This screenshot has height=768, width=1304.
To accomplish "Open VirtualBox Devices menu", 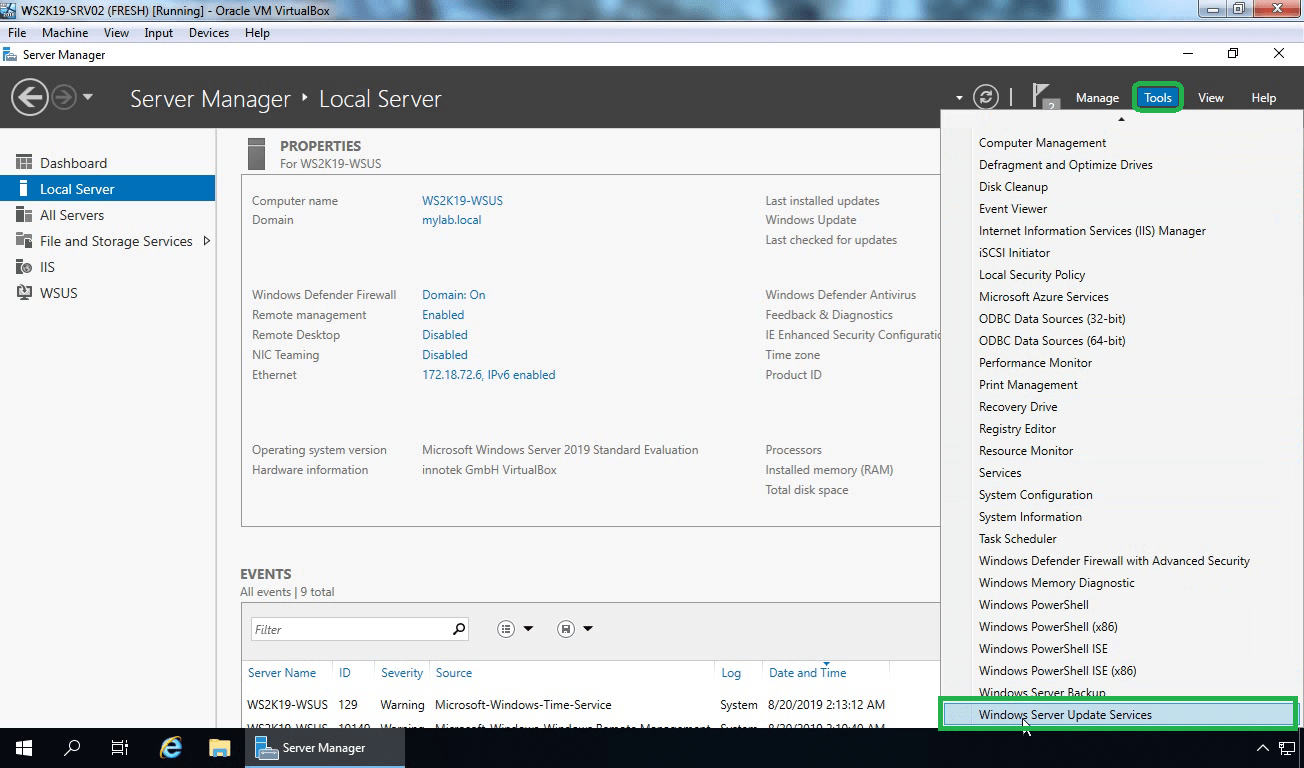I will tap(208, 33).
